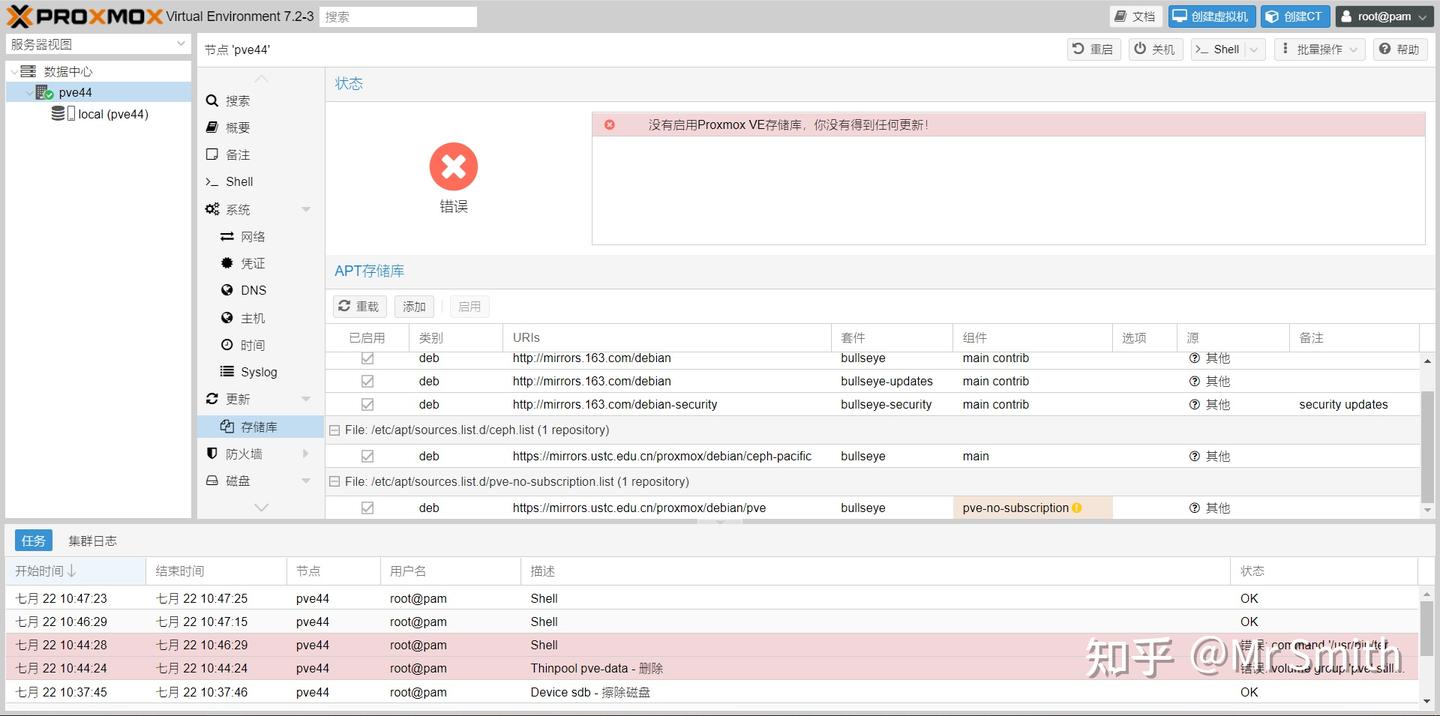Viewport: 1440px width, 716px height.
Task: Open the 服务器视图 view selector dropdown
Action: [182, 44]
